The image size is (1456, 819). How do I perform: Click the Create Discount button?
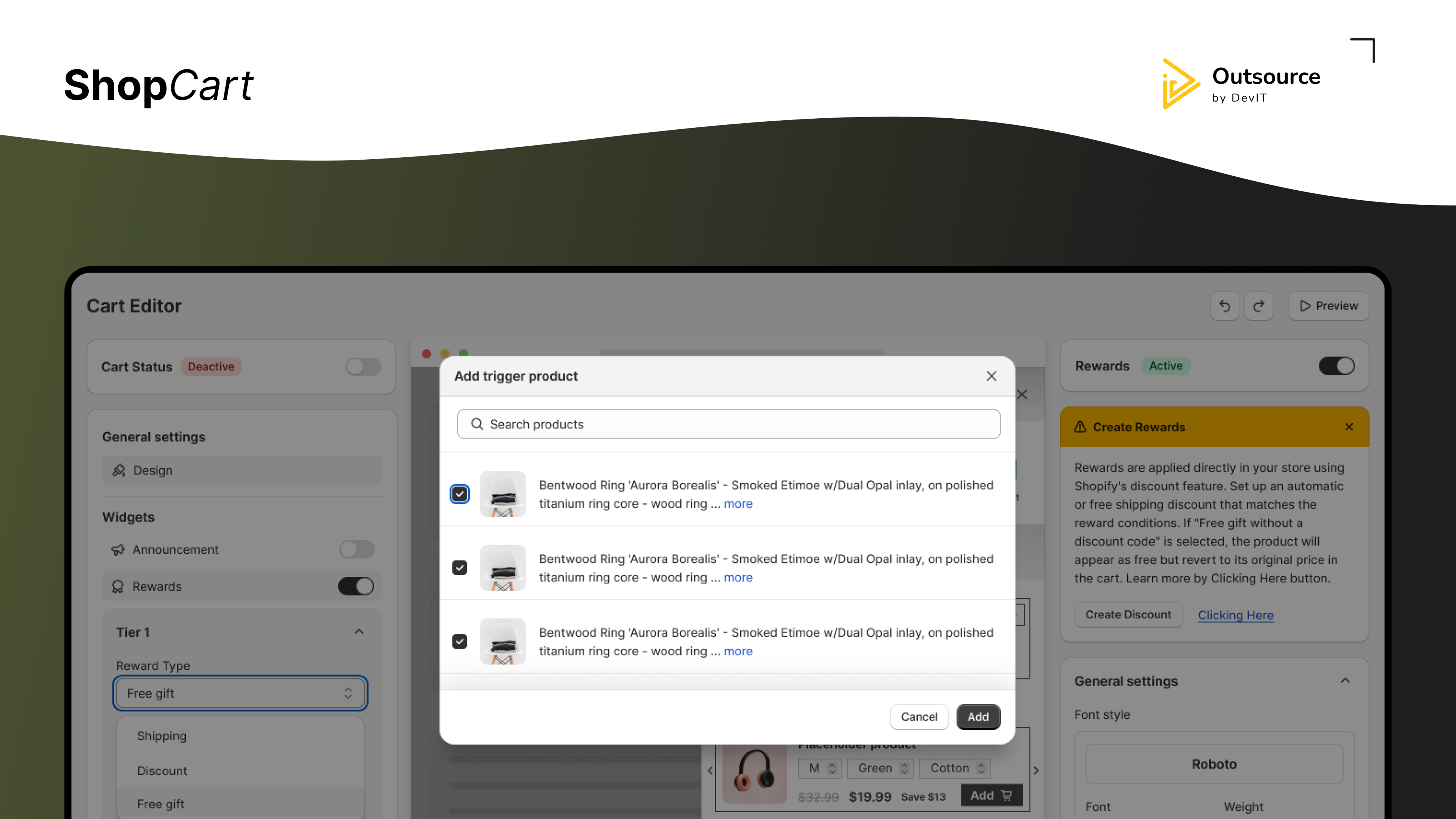click(x=1128, y=614)
